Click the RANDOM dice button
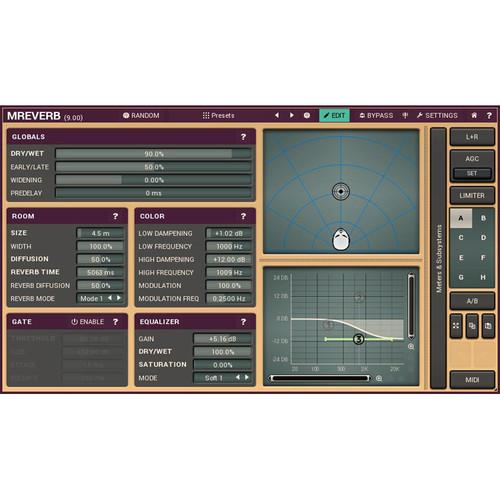Viewport: 500px width, 500px height. tap(141, 116)
